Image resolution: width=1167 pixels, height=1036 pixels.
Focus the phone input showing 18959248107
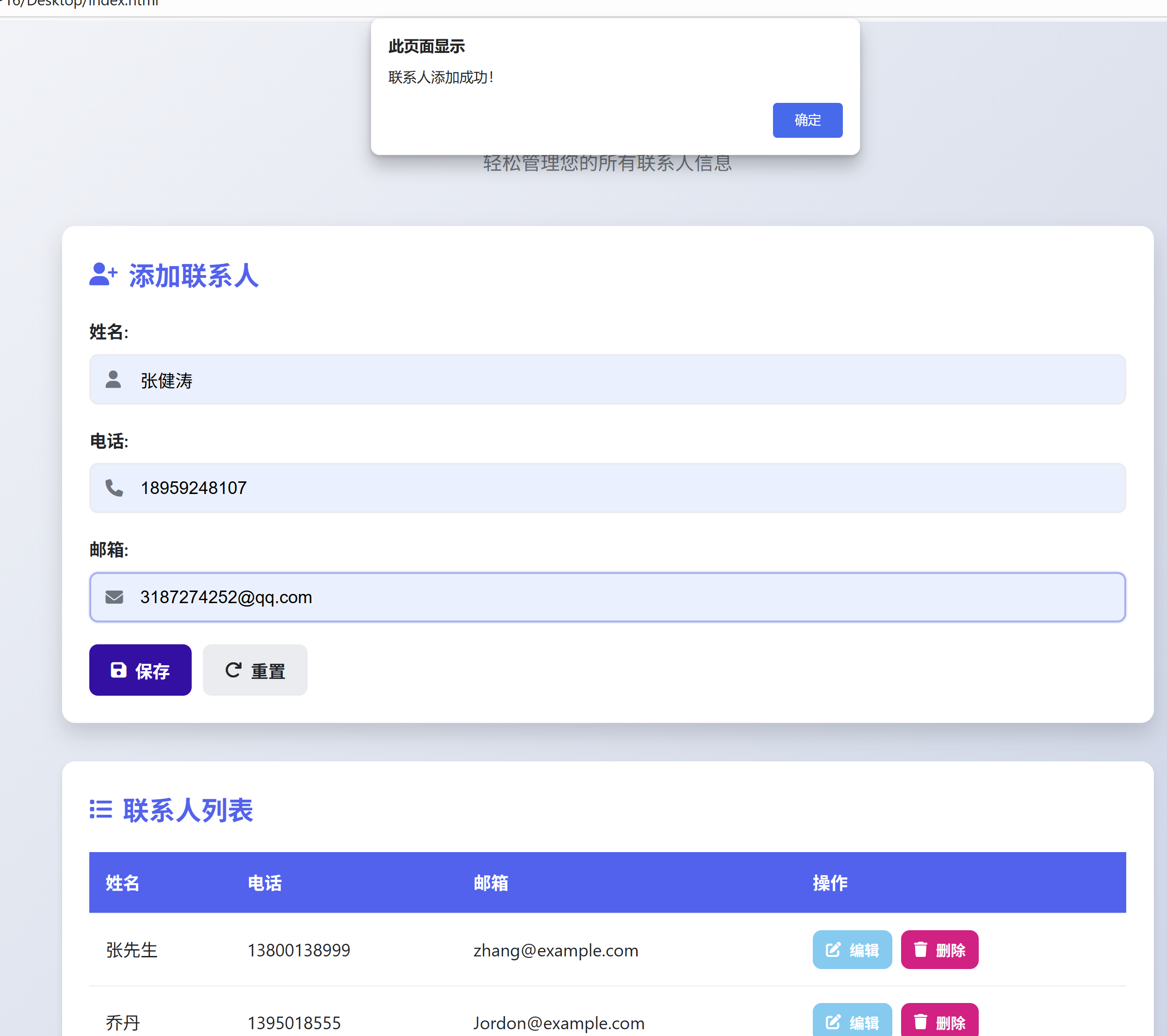tap(607, 488)
